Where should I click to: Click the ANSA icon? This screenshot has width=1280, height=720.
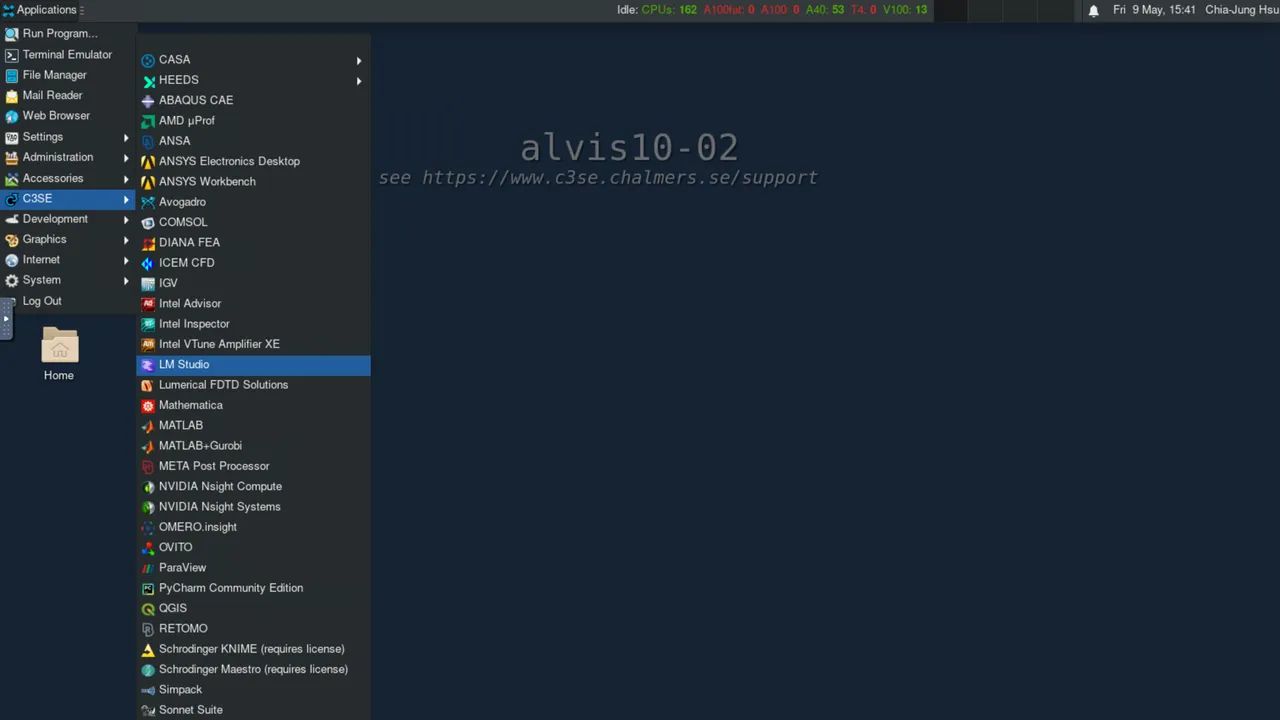148,141
